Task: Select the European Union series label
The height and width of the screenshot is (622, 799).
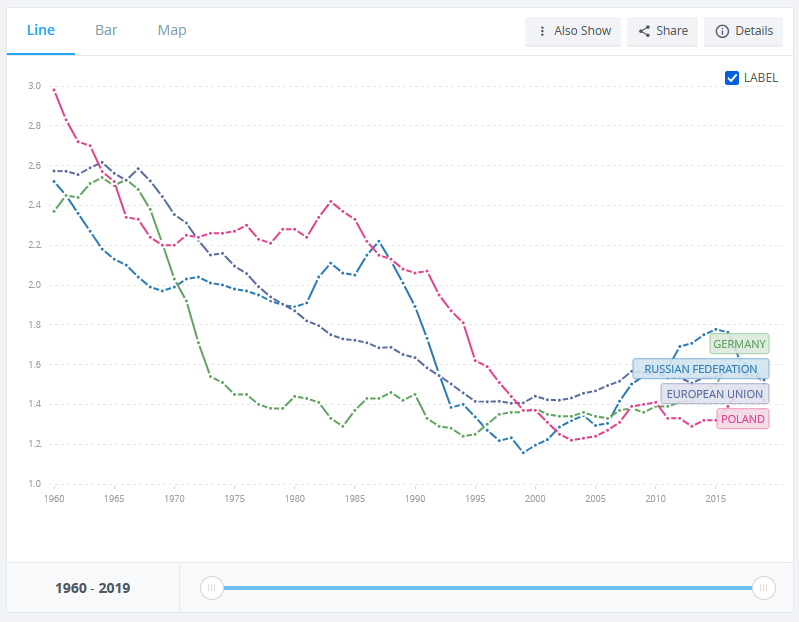Action: (714, 394)
